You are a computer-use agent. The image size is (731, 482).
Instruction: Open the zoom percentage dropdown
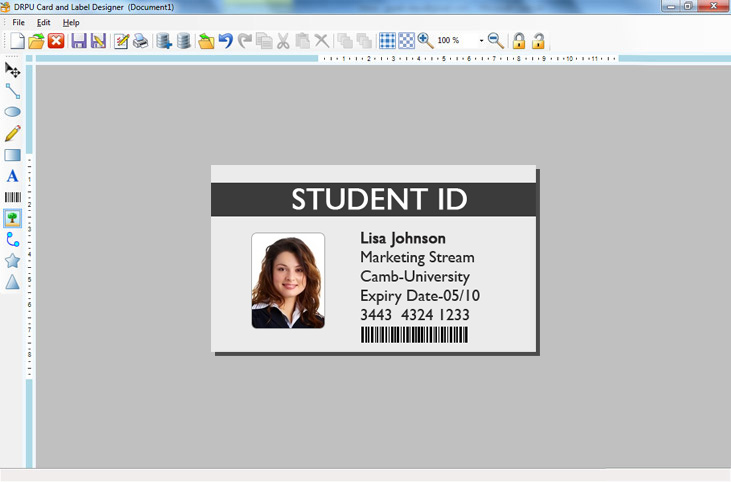pos(481,41)
